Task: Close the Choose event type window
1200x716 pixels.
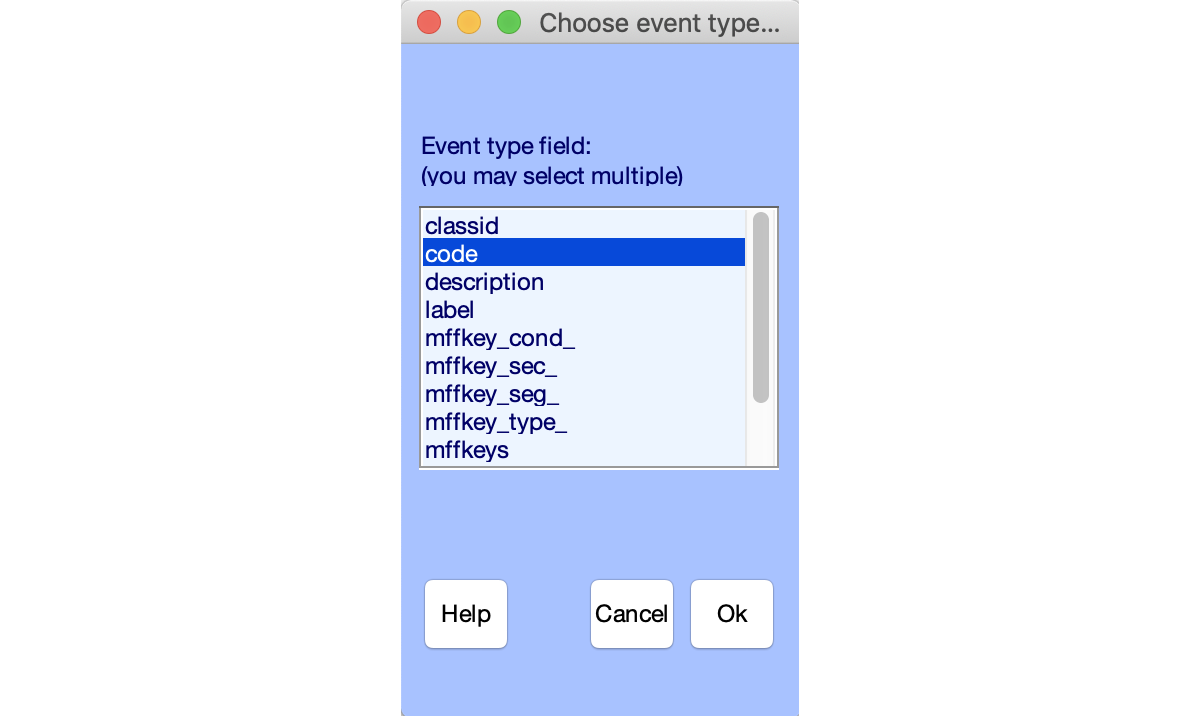Action: point(429,22)
